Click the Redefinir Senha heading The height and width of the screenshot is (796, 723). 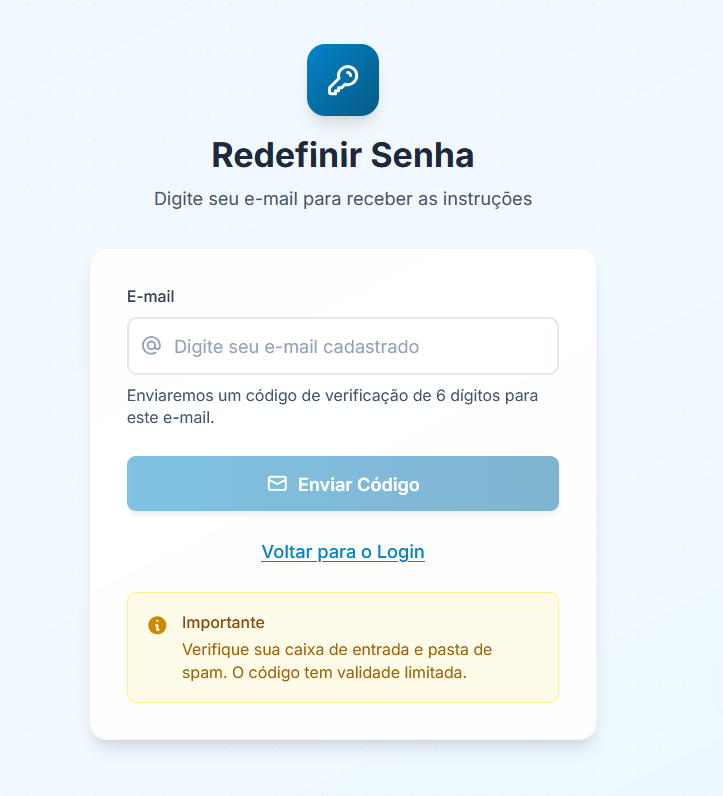pyautogui.click(x=343, y=155)
